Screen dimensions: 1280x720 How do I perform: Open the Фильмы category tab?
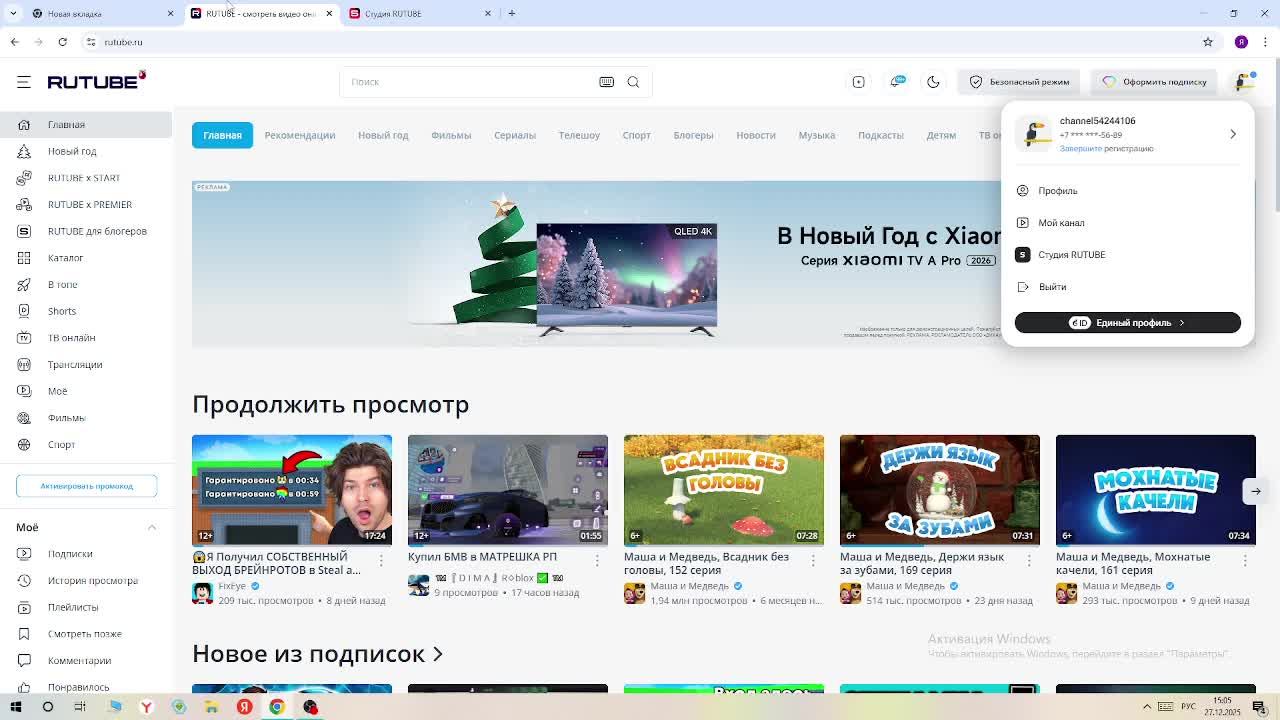tap(451, 135)
